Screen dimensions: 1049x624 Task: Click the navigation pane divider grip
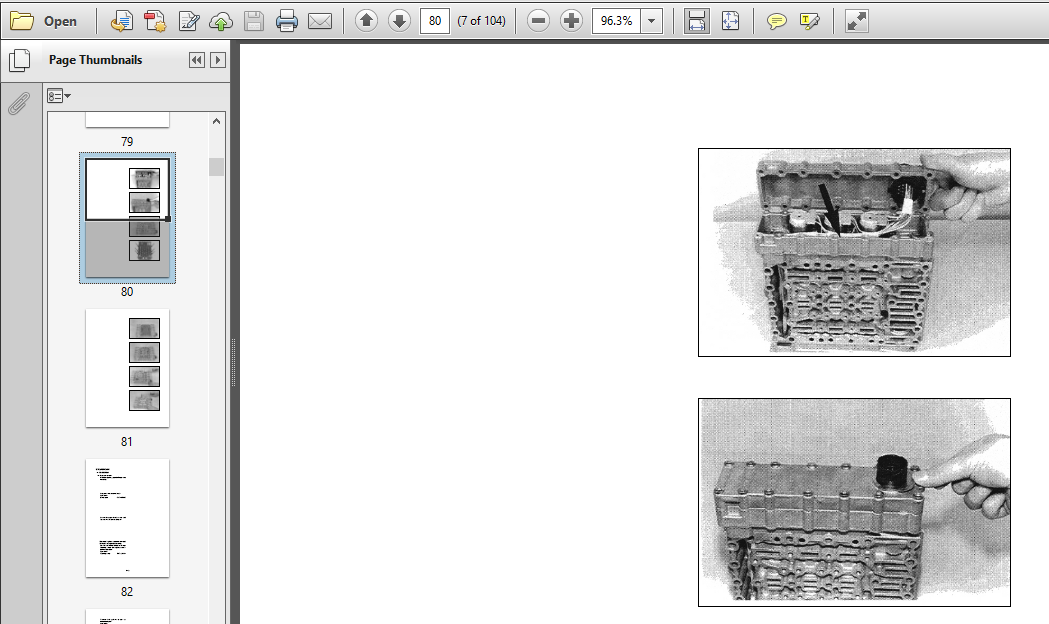233,362
